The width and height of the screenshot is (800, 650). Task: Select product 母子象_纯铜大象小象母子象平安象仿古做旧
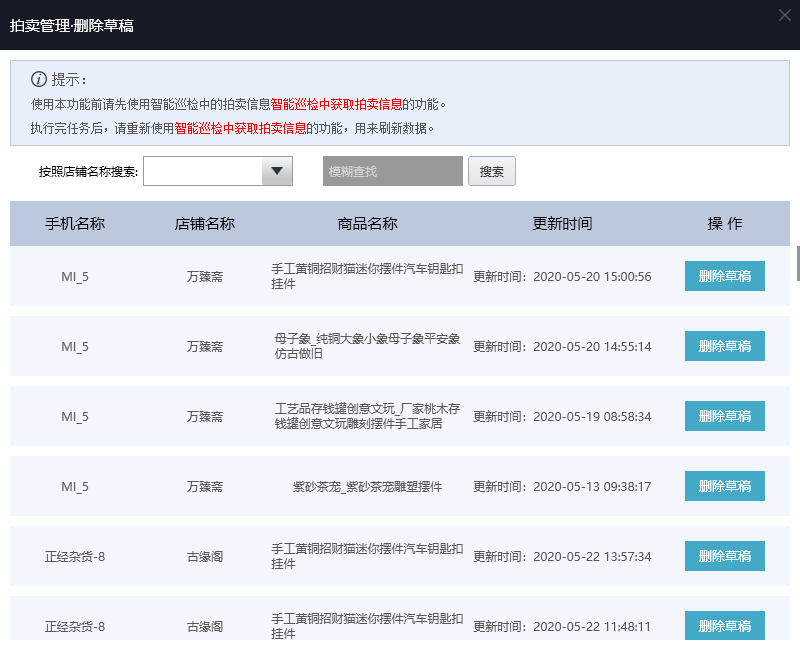pyautogui.click(x=367, y=346)
